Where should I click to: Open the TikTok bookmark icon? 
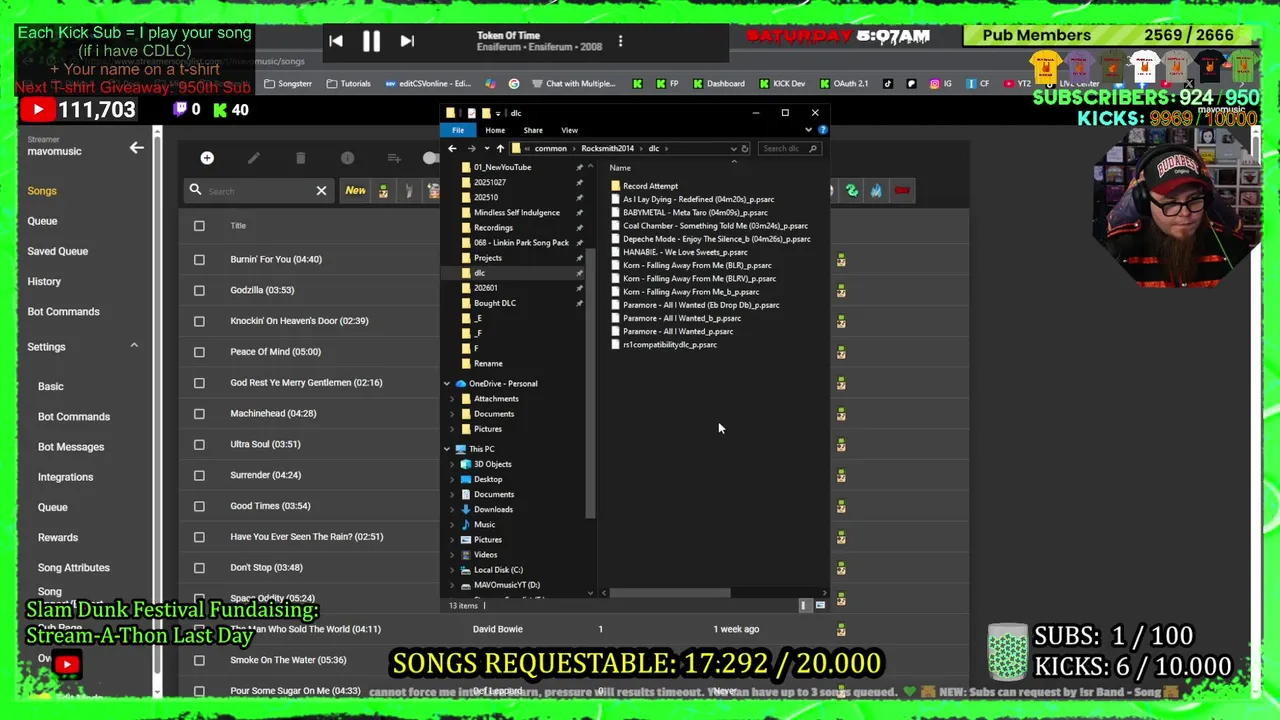tap(888, 84)
